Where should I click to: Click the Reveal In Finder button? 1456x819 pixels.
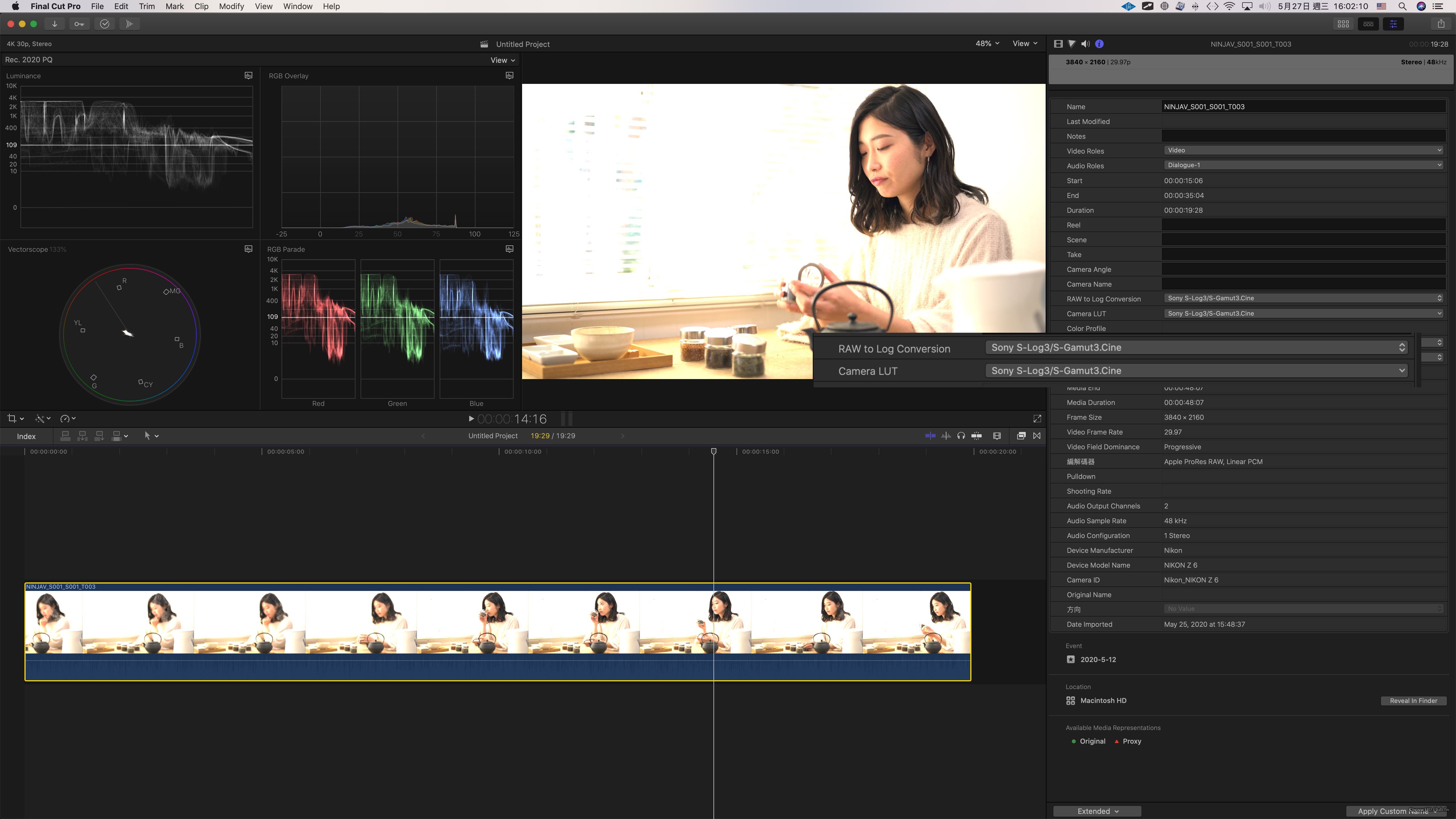1413,701
